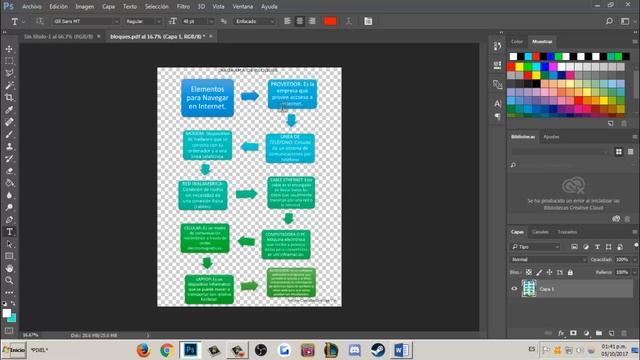The height and width of the screenshot is (360, 640).
Task: Select the Eyedropper tool
Action: [x=9, y=110]
